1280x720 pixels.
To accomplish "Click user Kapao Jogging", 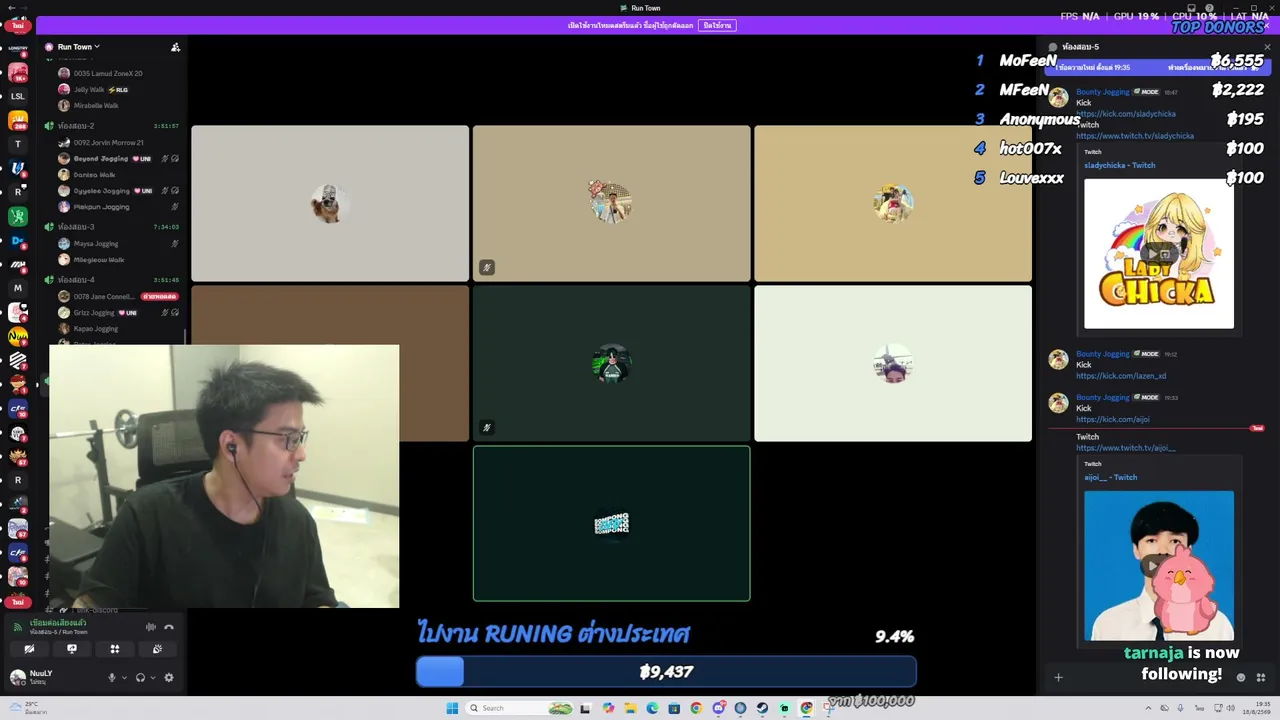I will [96, 328].
